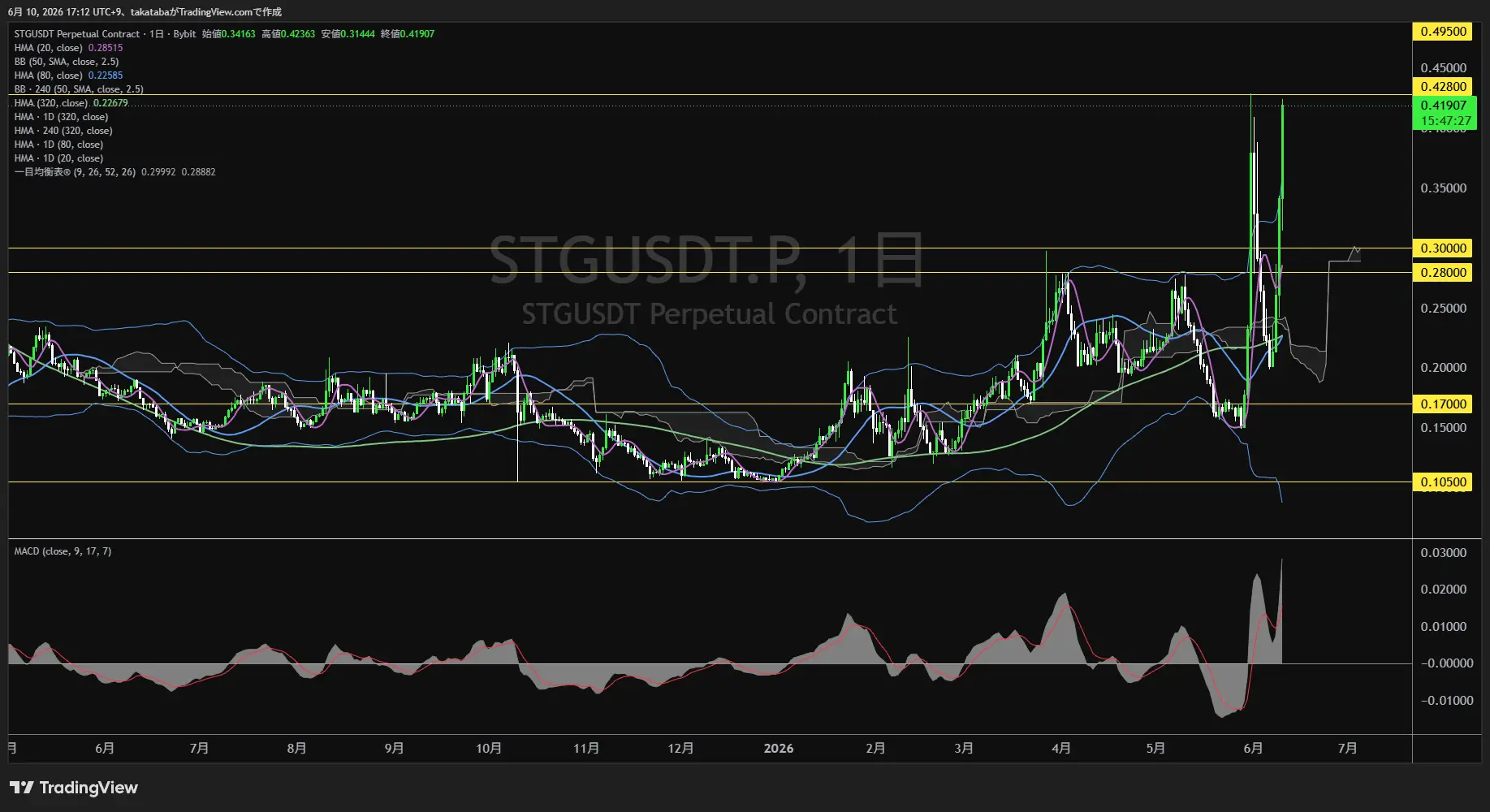Click the HMA (320, close) 0.22679 legend
The height and width of the screenshot is (812, 1490).
click(x=71, y=103)
